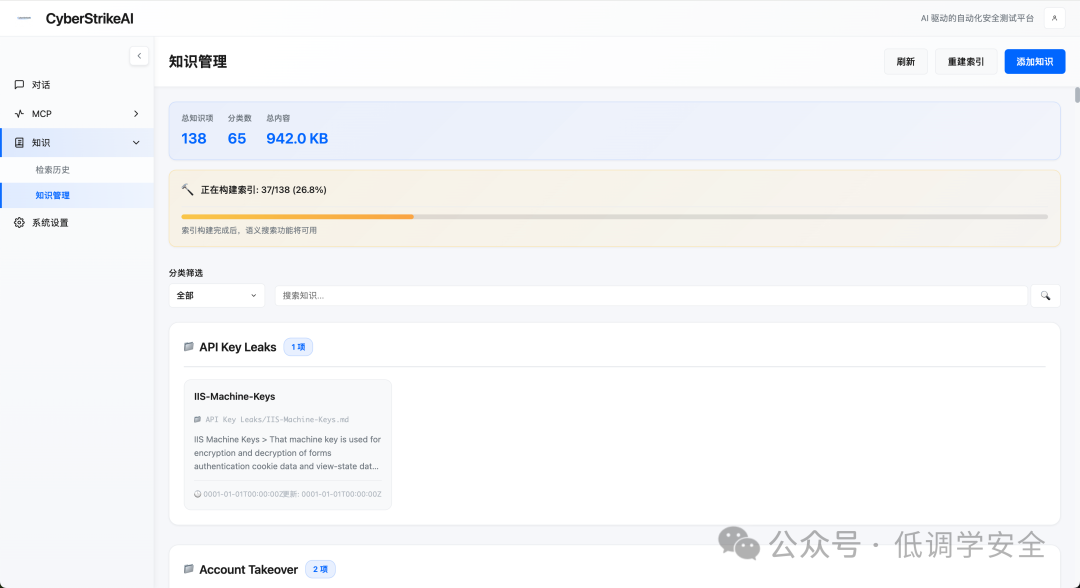This screenshot has width=1080, height=588.
Task: Collapse the 知识 submenu arrow
Action: (x=136, y=143)
